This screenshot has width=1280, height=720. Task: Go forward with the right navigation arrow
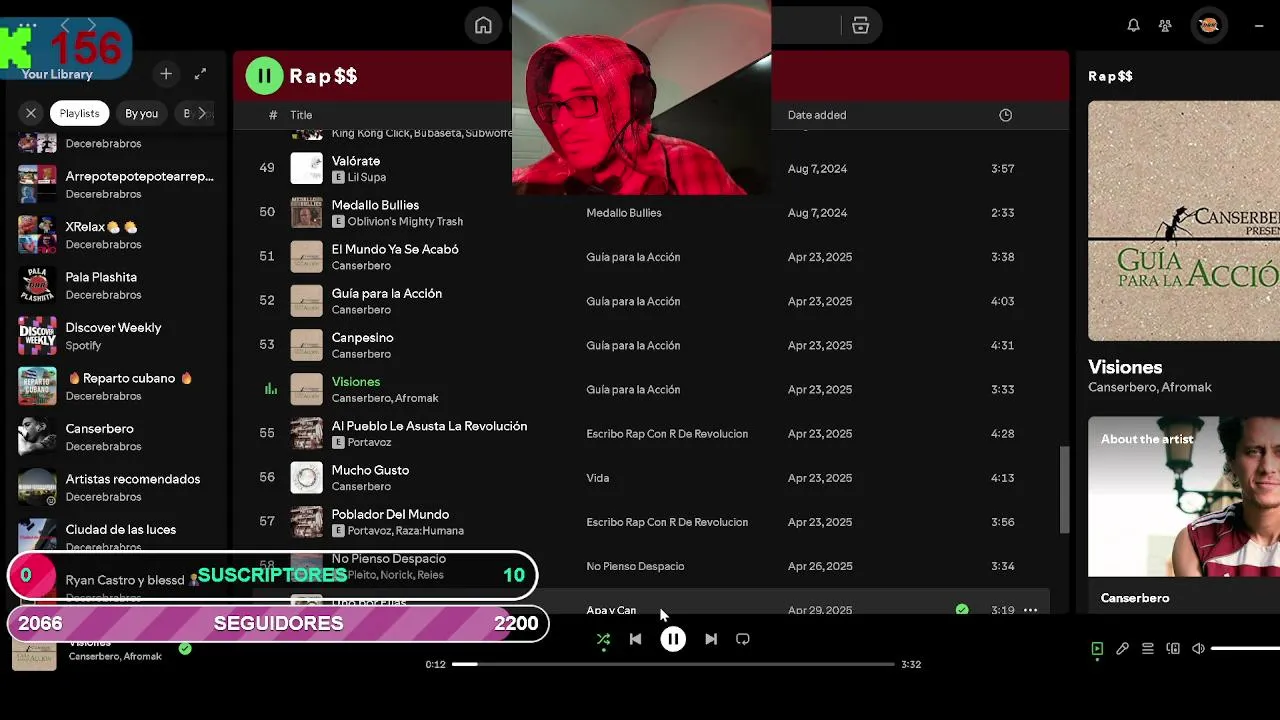coord(92,25)
